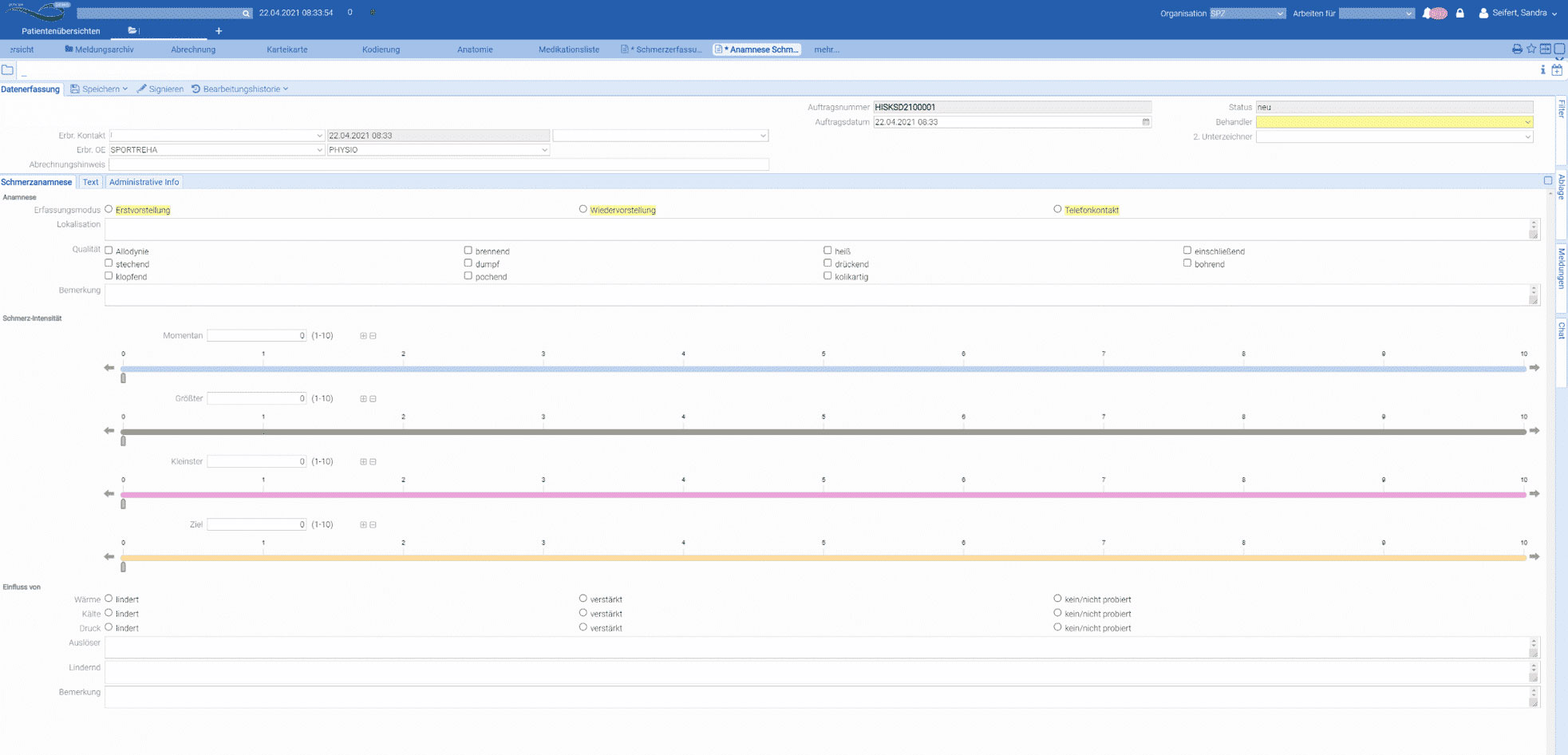
Task: Click the Signieren button
Action: [160, 89]
